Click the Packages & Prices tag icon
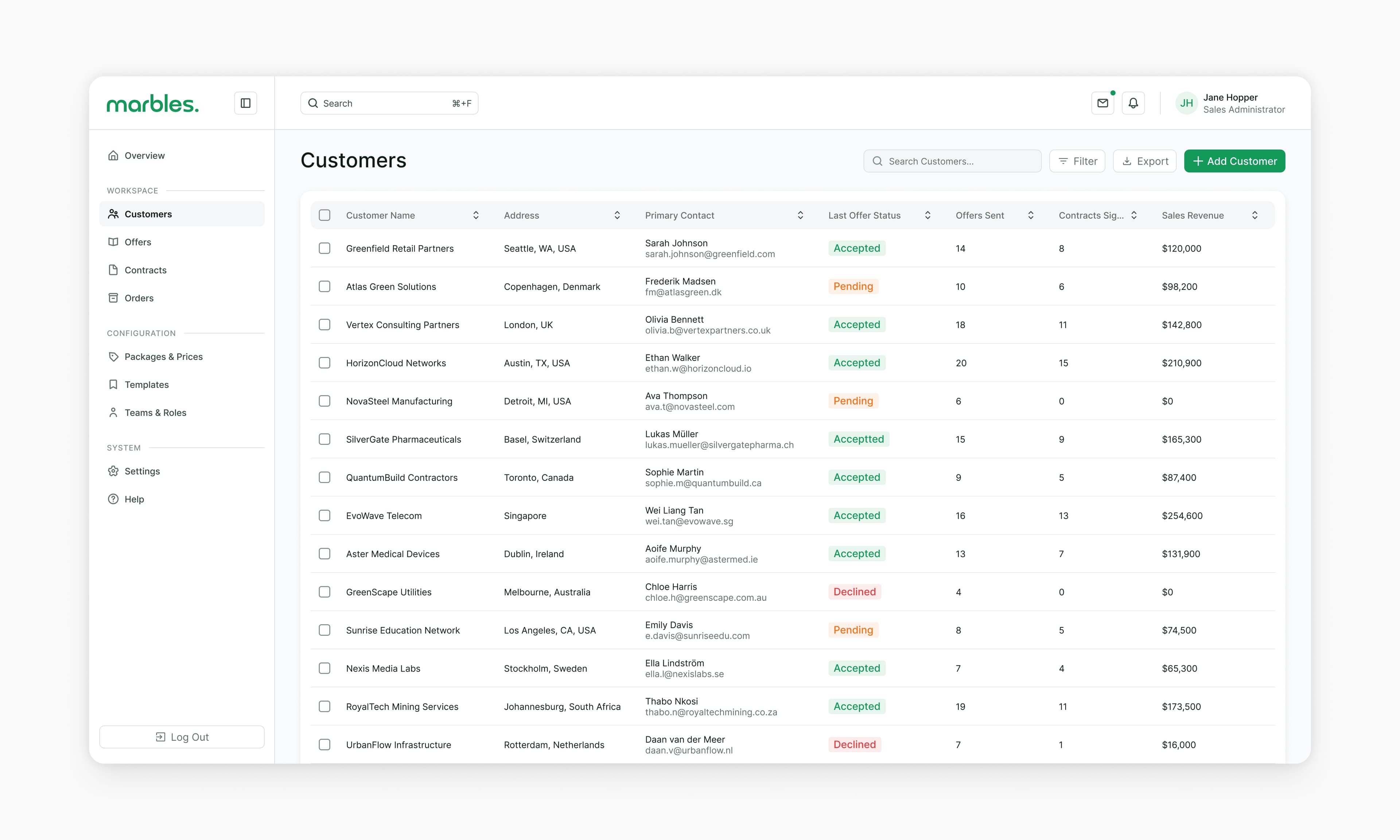 click(113, 357)
